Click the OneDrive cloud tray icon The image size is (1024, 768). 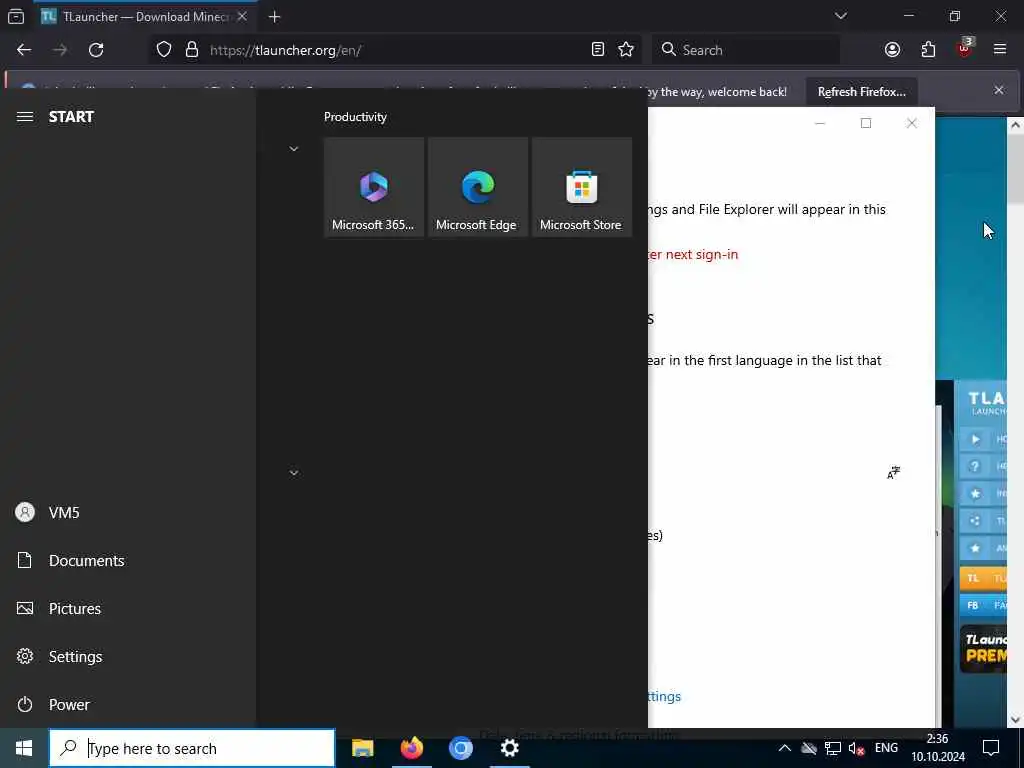pyautogui.click(x=808, y=748)
